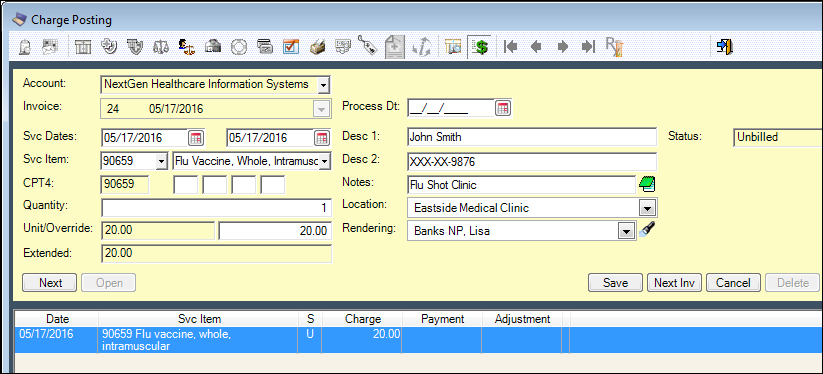The image size is (823, 374).
Task: Click the first Svc Dates date field
Action: pyautogui.click(x=145, y=138)
